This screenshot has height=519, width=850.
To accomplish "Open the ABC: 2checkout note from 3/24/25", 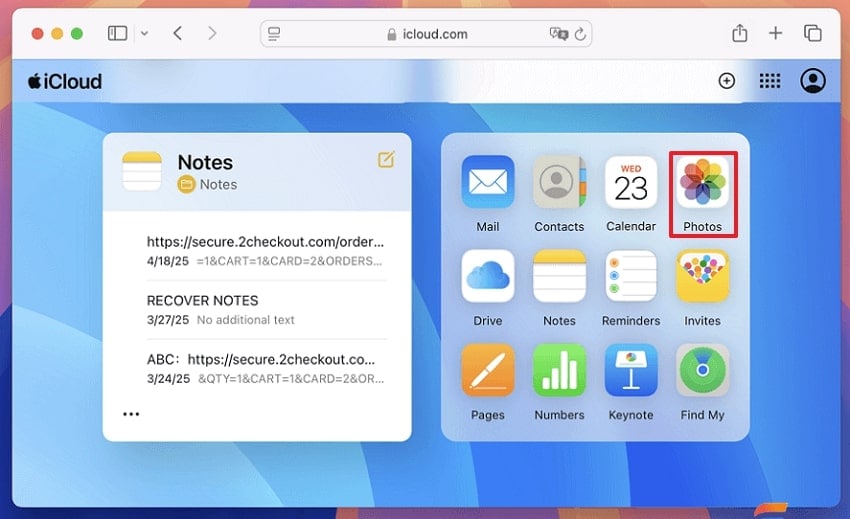I will click(266, 368).
